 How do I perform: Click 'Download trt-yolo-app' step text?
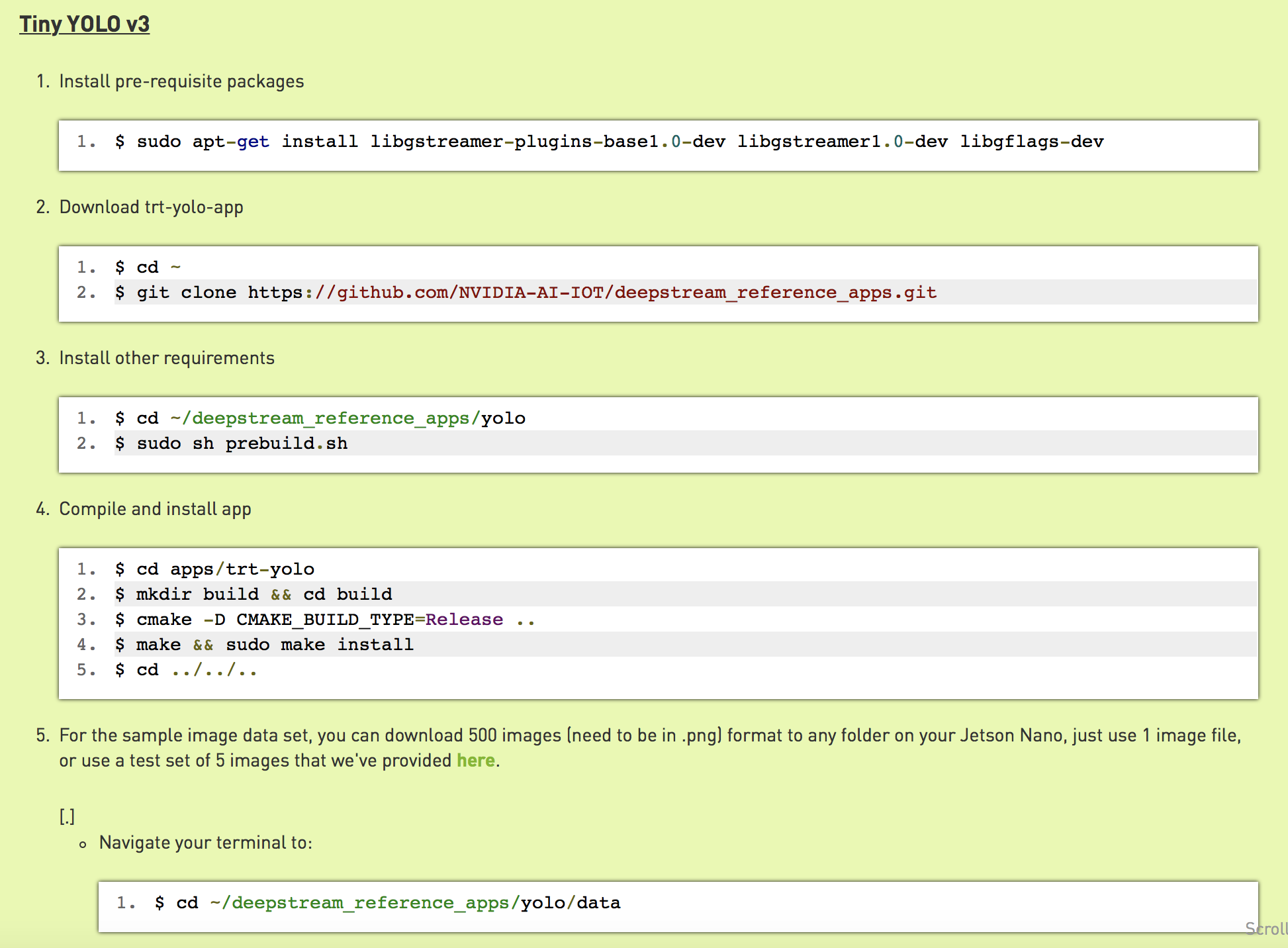151,207
